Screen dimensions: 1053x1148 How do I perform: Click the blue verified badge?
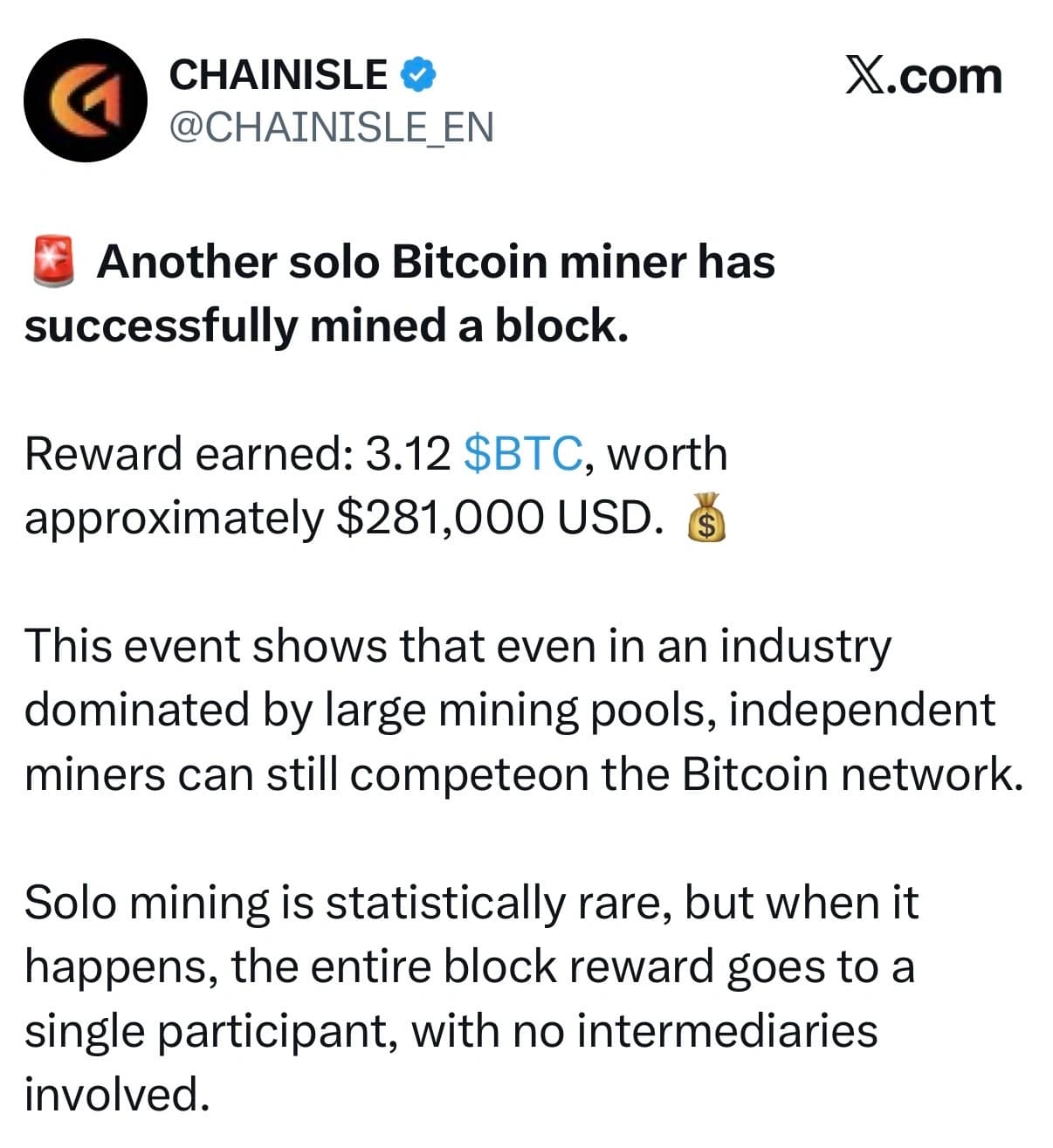pos(418,75)
